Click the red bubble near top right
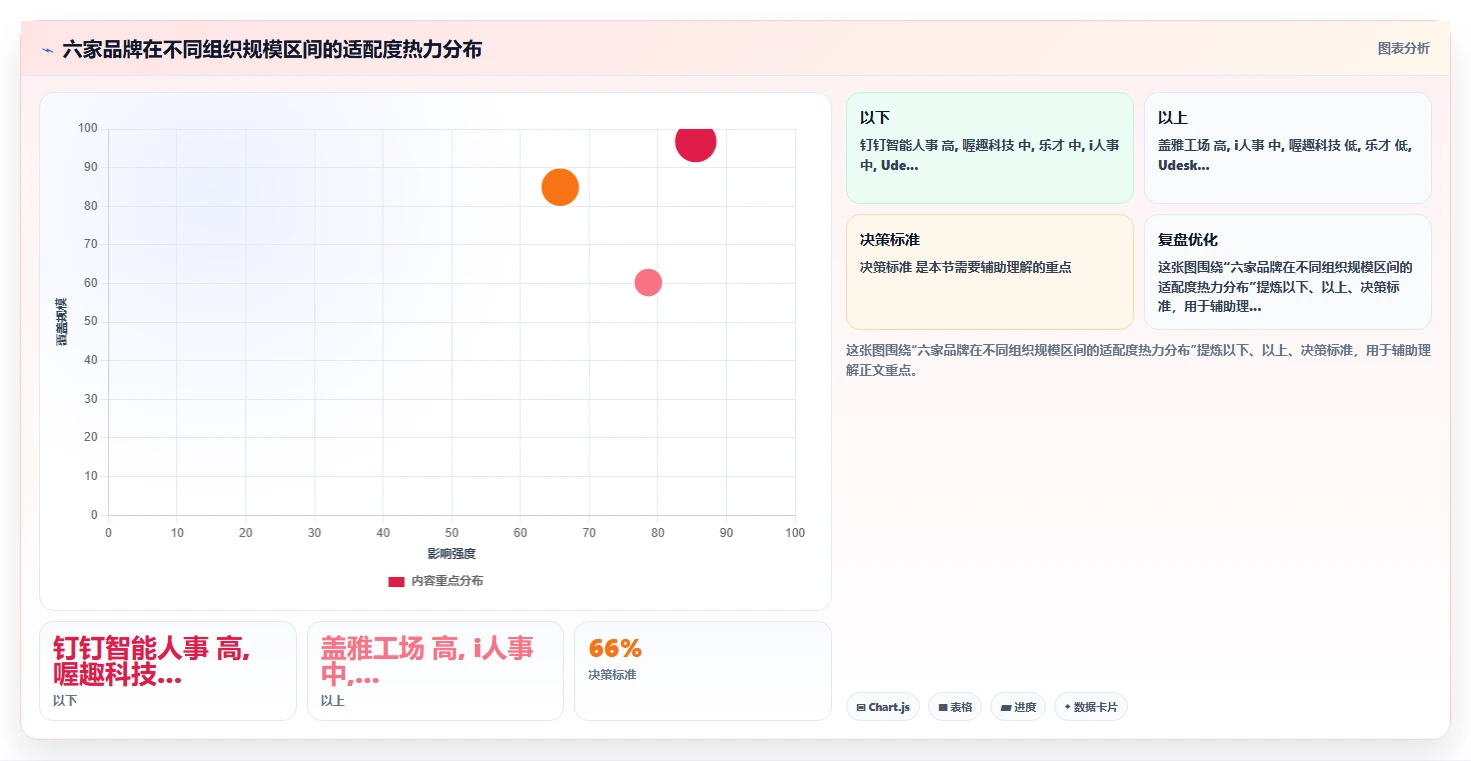The image size is (1471, 761). [695, 141]
